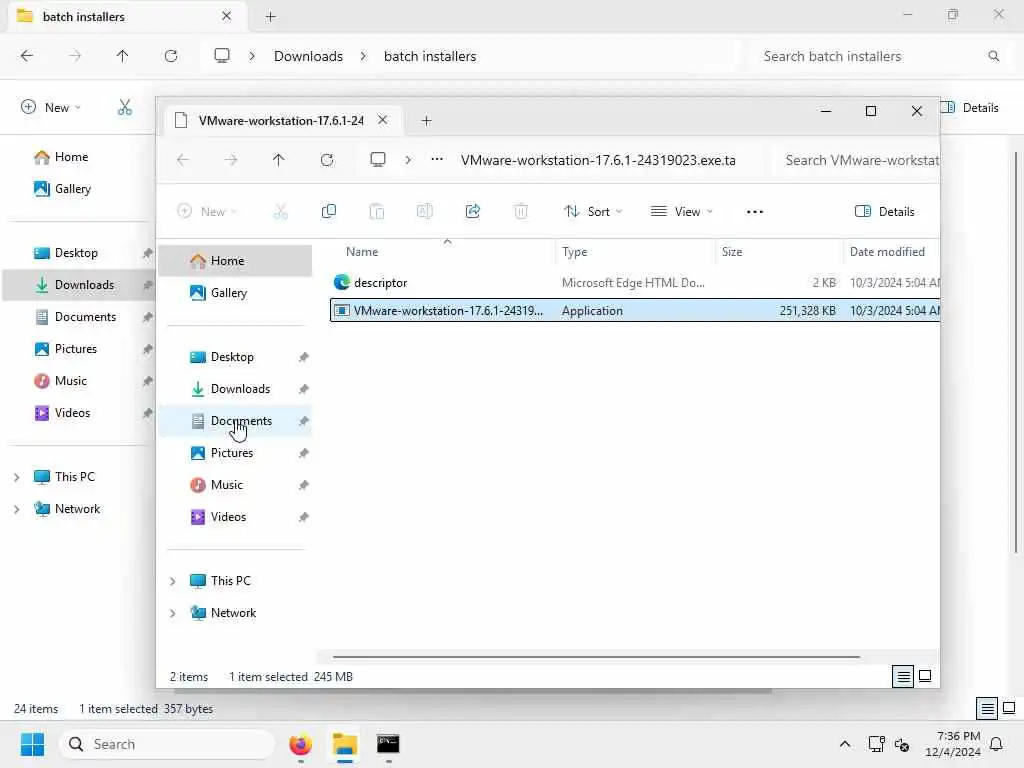Sort by the Size column header
Screen dimensions: 1024x768
(732, 252)
